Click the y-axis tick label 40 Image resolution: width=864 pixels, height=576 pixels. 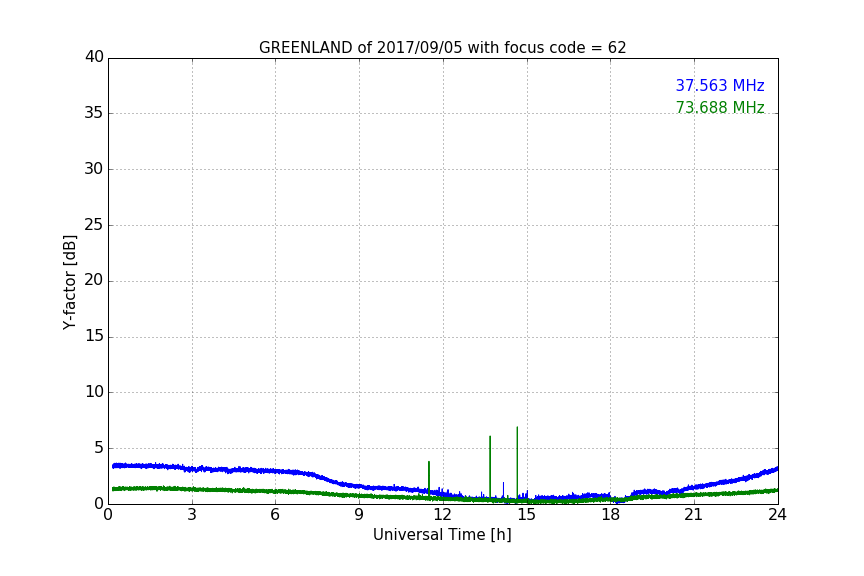(x=94, y=57)
